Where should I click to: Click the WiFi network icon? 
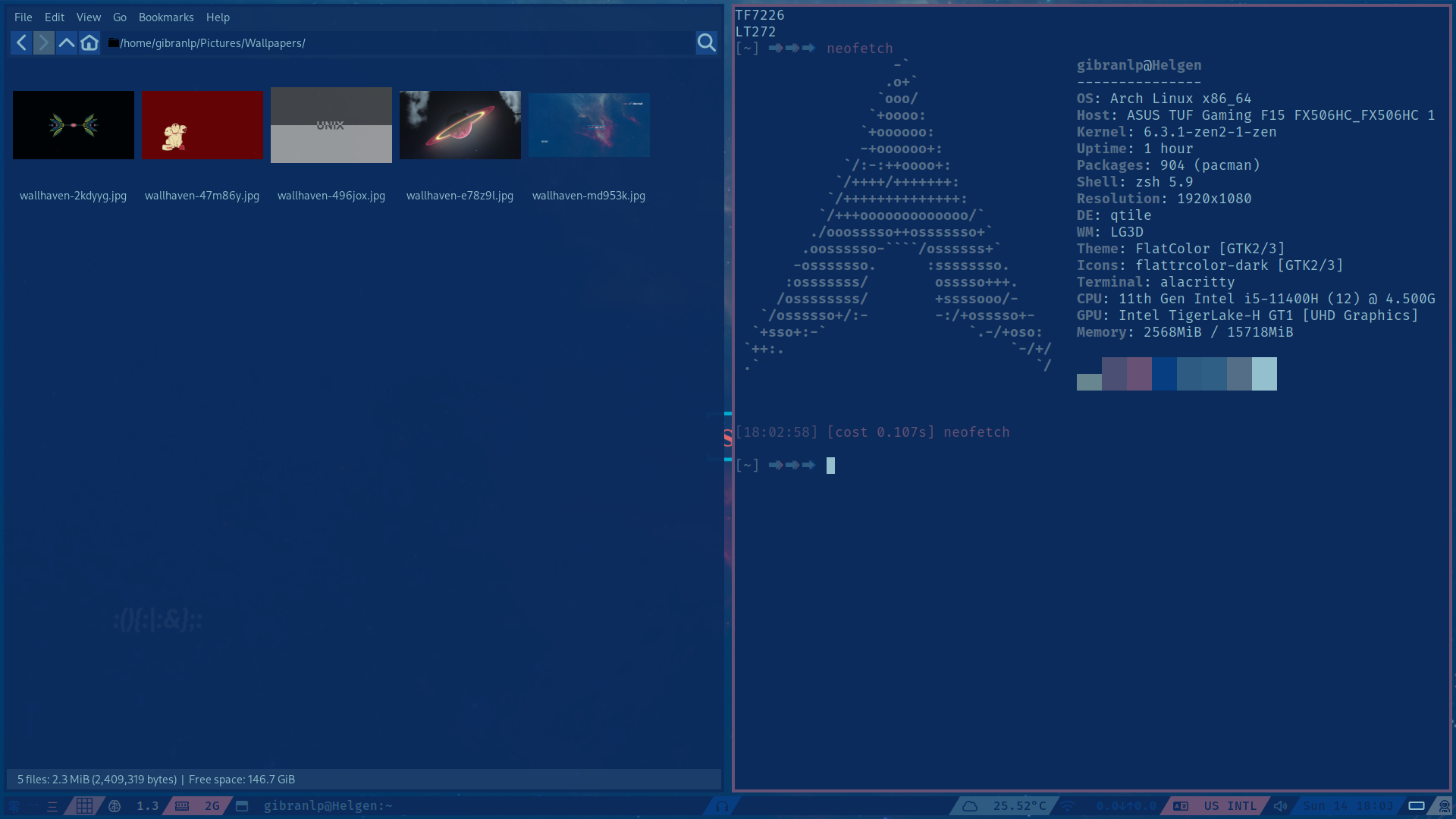click(x=1068, y=806)
